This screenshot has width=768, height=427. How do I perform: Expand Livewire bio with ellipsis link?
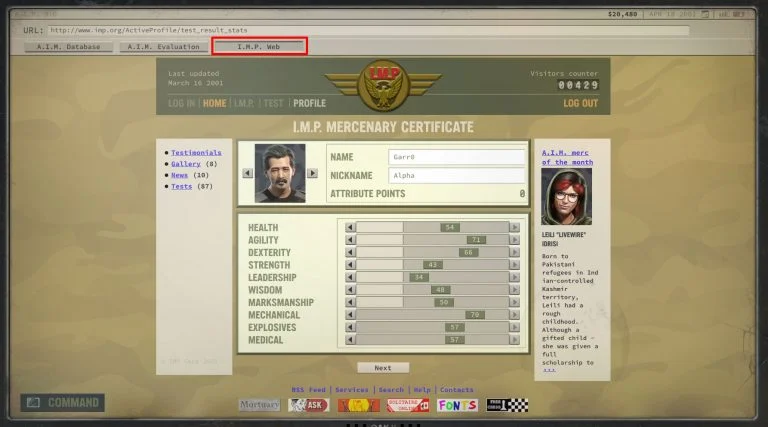549,370
